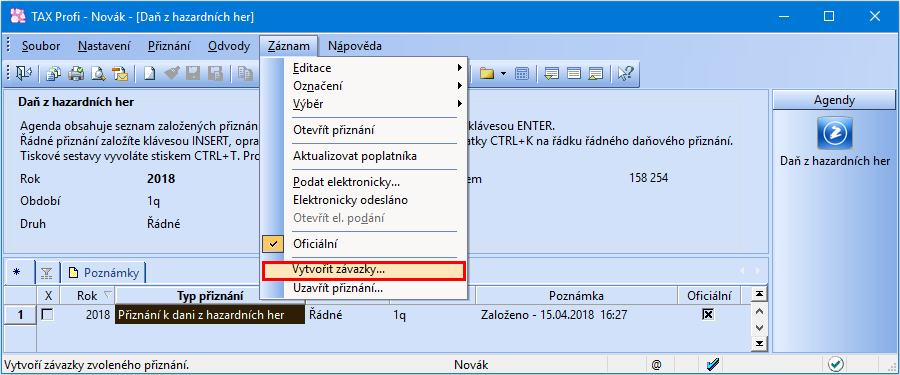Tick the X checkbox in row 1
This screenshot has height=375, width=900.
(48, 314)
